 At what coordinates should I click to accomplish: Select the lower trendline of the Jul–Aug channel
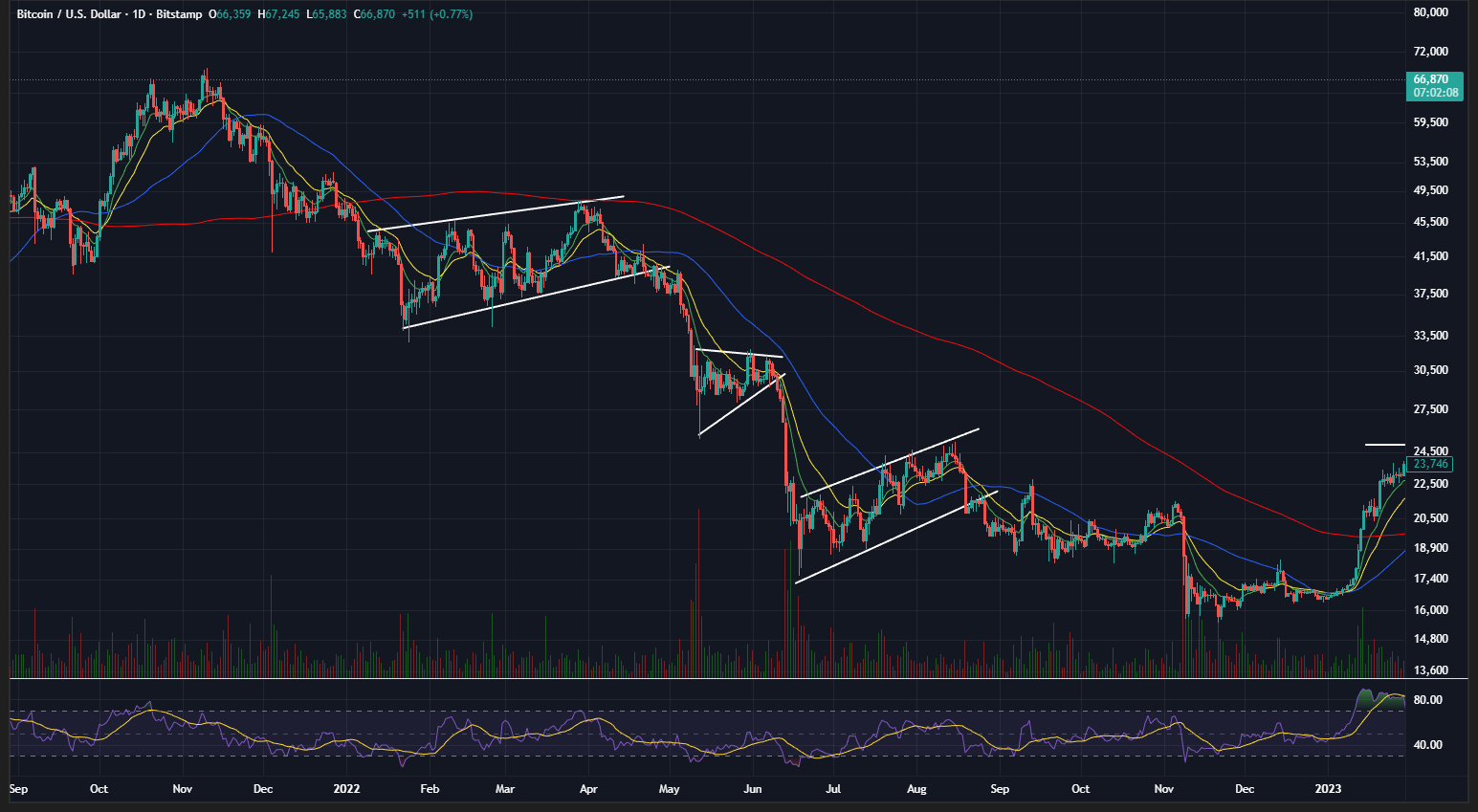(895, 538)
